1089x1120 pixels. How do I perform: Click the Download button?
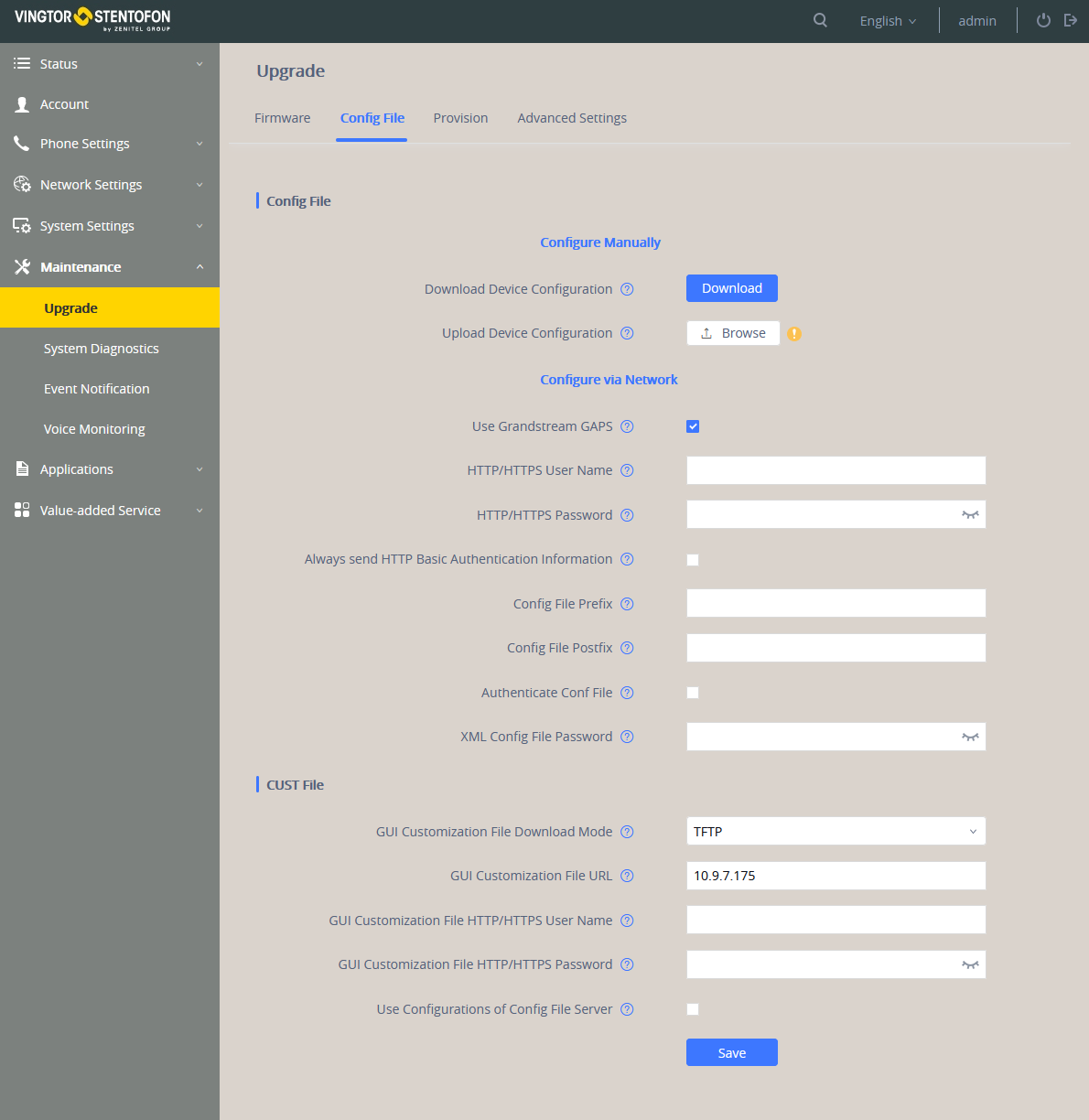point(732,288)
